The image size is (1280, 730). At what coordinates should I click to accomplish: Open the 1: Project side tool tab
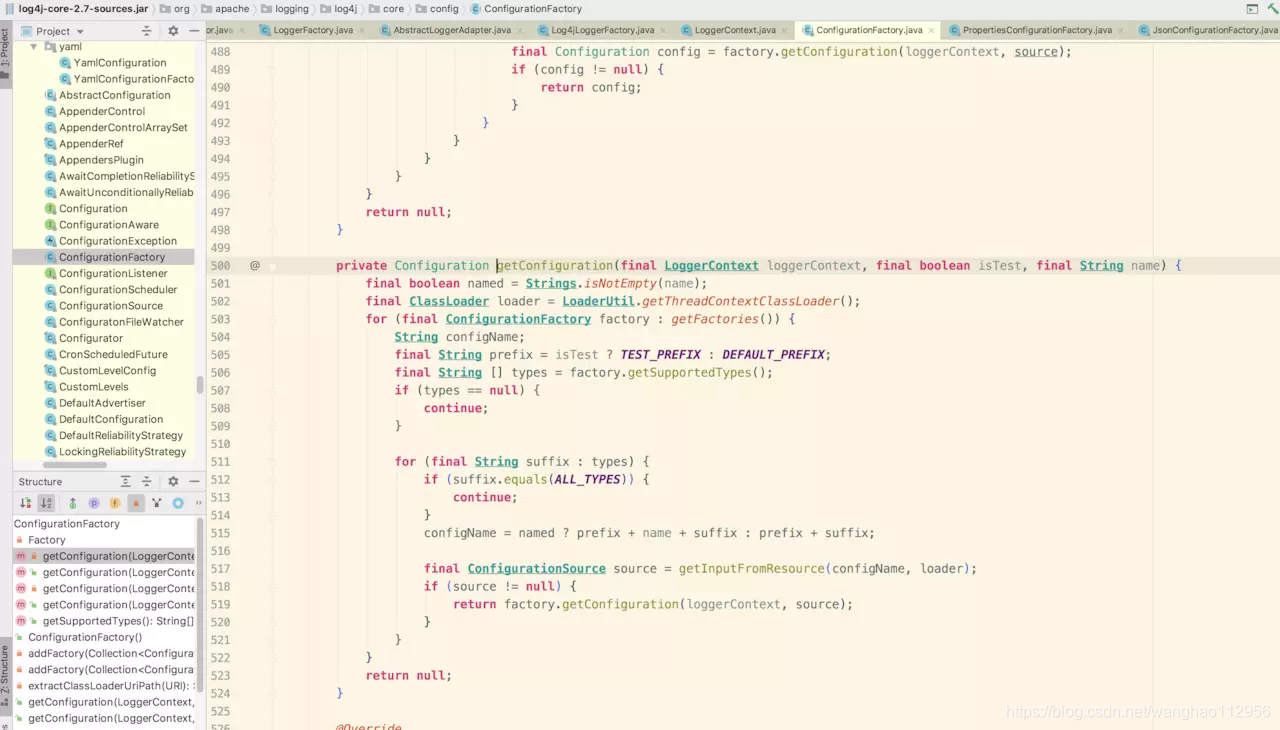pos(5,55)
